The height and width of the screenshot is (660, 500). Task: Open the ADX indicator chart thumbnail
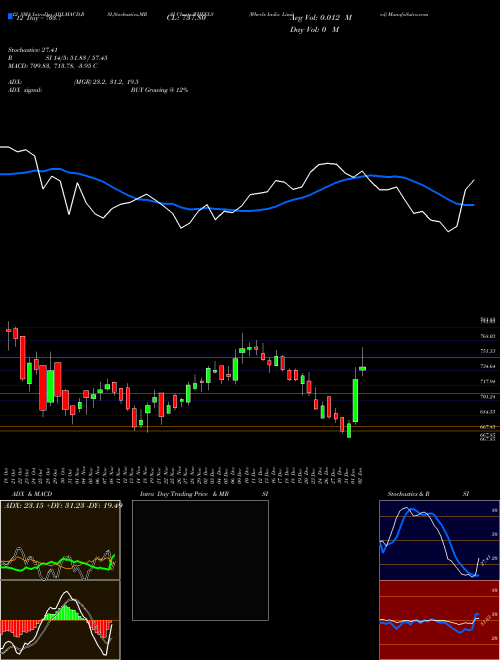coord(60,540)
